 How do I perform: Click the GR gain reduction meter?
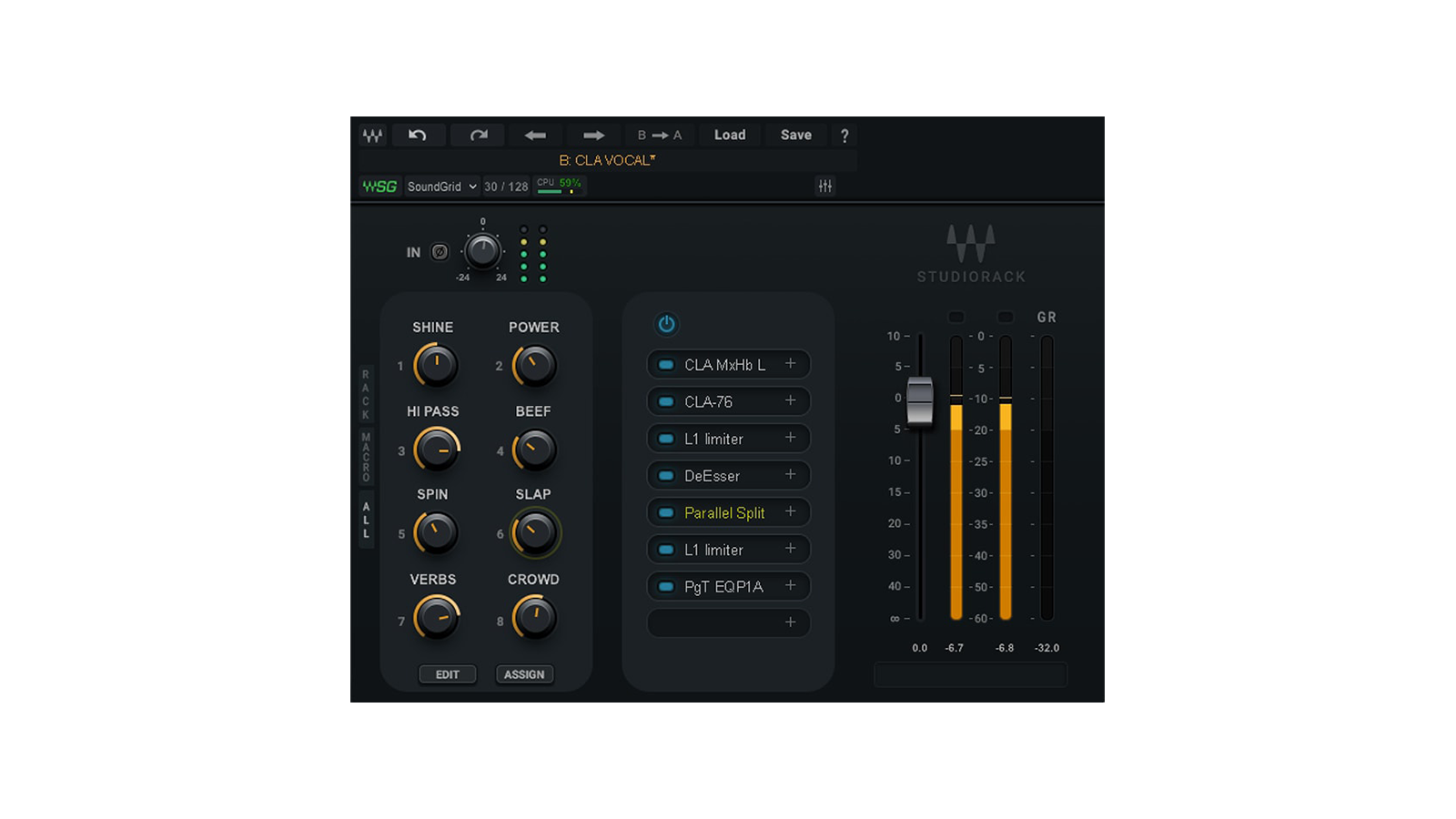coord(1046,478)
